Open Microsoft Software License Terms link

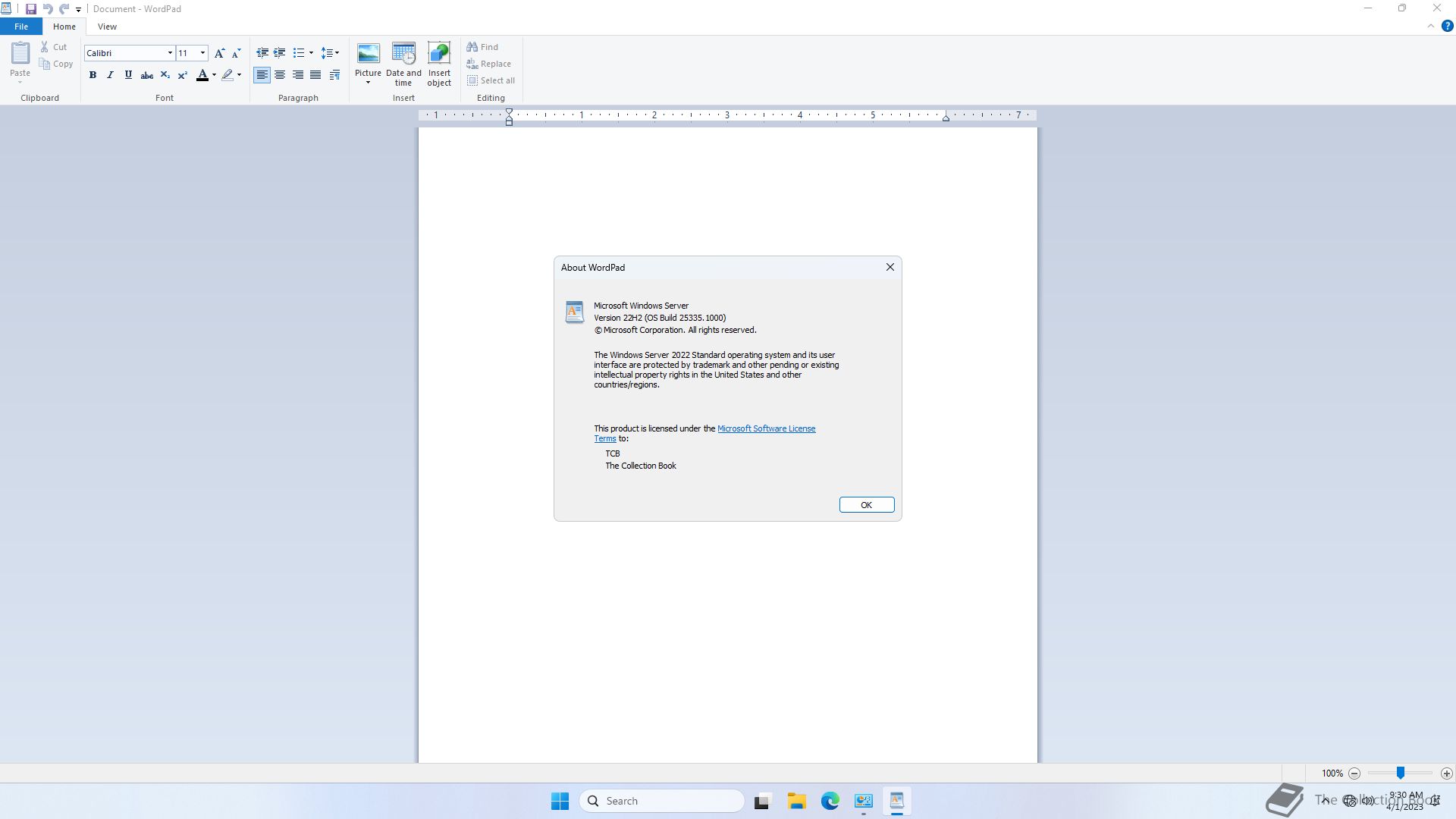point(766,428)
